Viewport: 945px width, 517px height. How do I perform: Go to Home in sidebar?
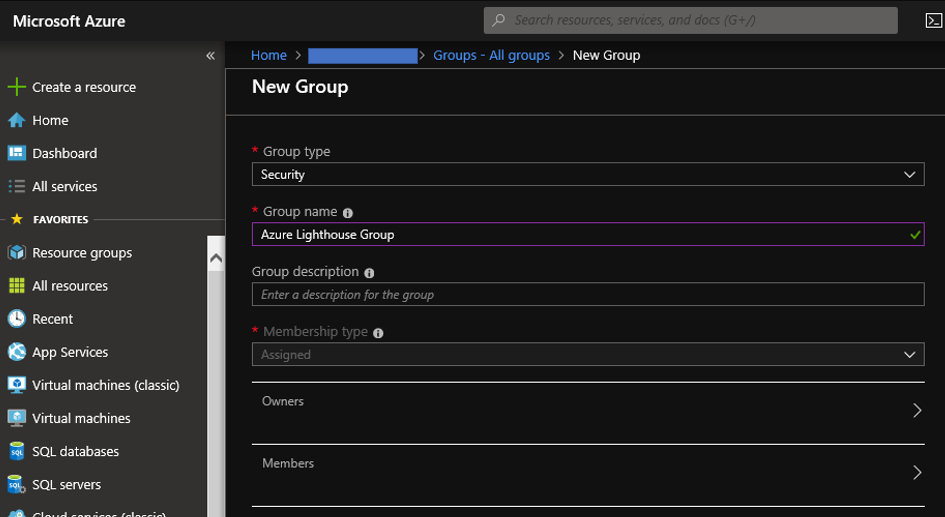(x=50, y=120)
